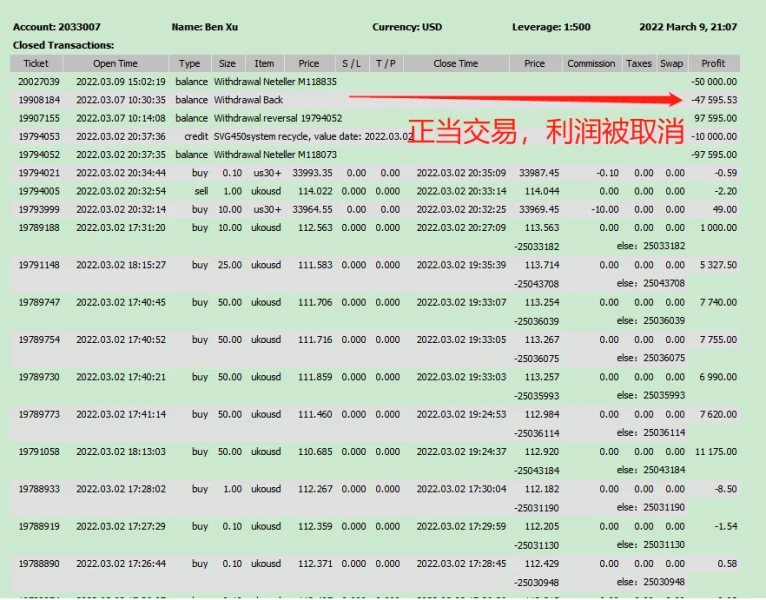Screen dimensions: 766x600
Task: Click the S / L column header
Action: coord(351,63)
